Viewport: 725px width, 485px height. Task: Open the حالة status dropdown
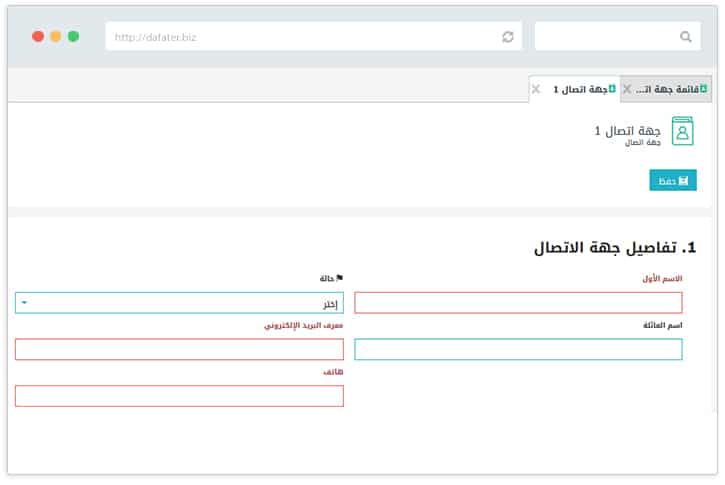coord(179,303)
